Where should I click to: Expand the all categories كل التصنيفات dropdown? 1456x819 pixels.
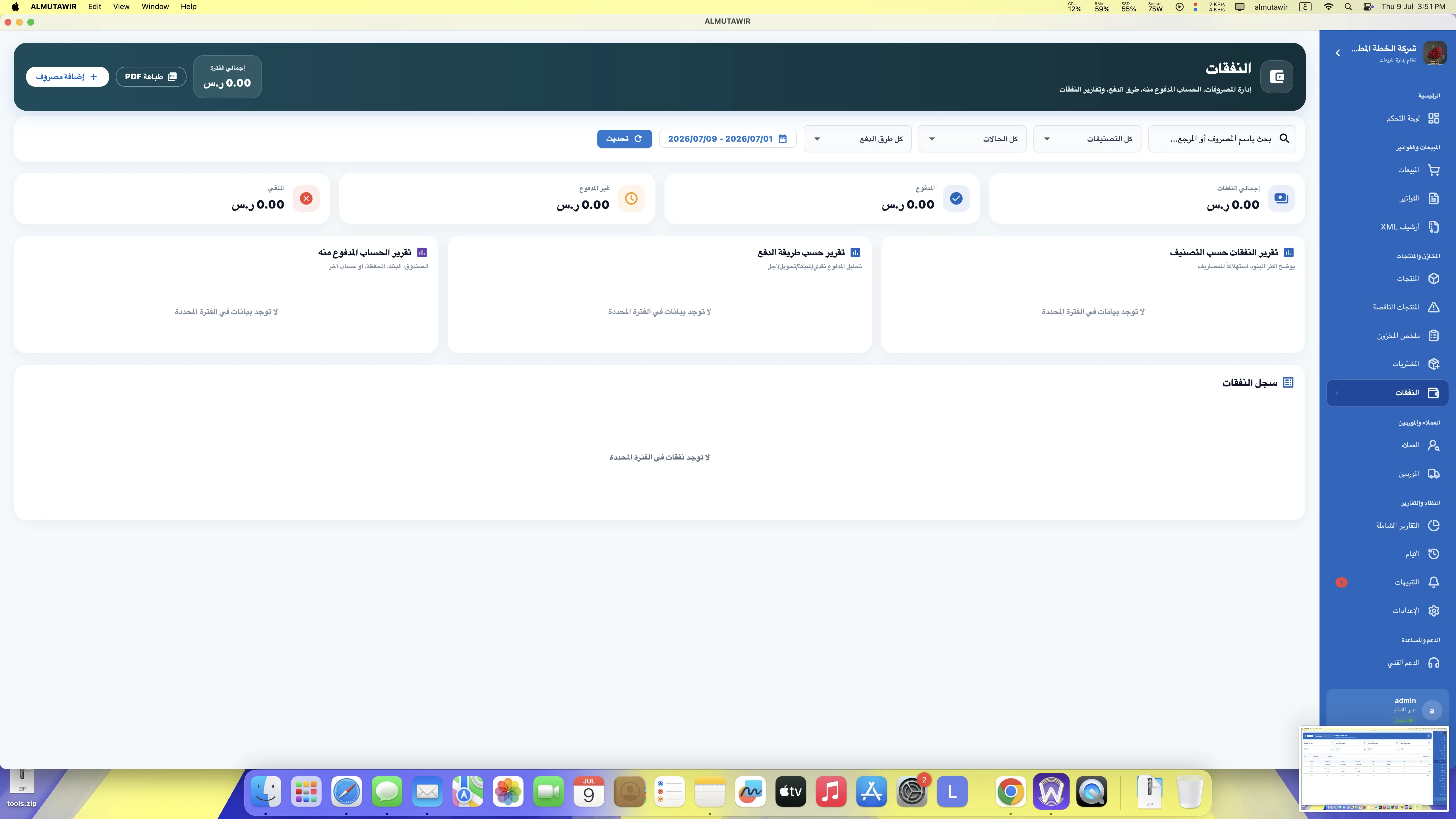click(x=1087, y=139)
